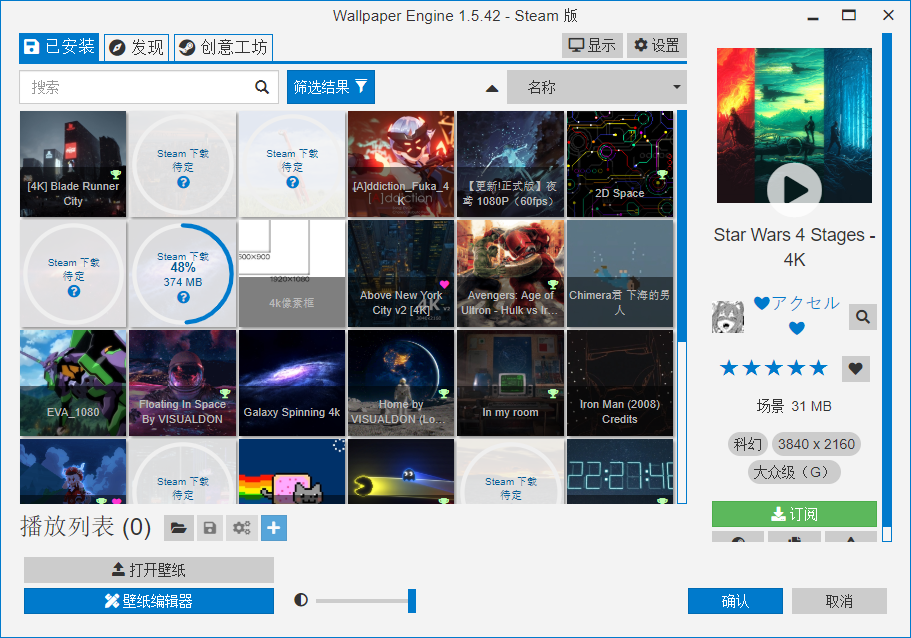
Task: Click the 播放列表 (0) heading
Action: pyautogui.click(x=85, y=527)
